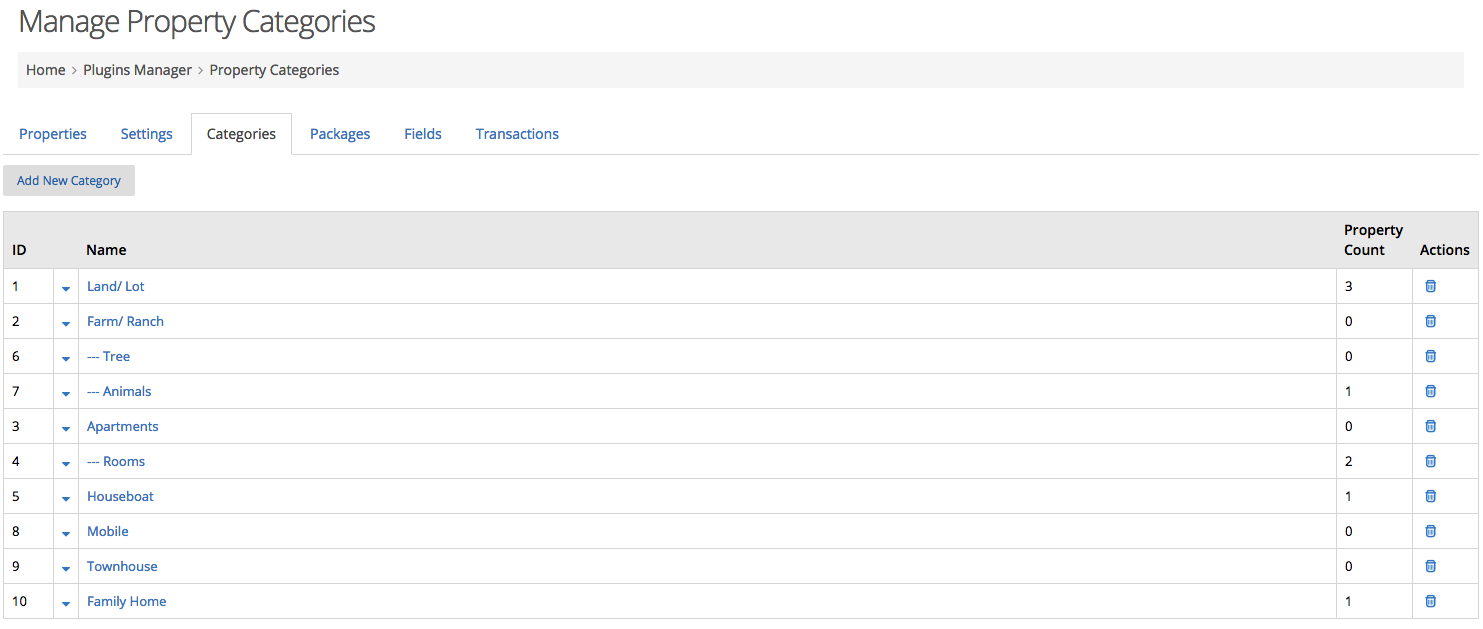The height and width of the screenshot is (629, 1483).
Task: Open the --- Tree subcategory link
Action: pyautogui.click(x=108, y=356)
